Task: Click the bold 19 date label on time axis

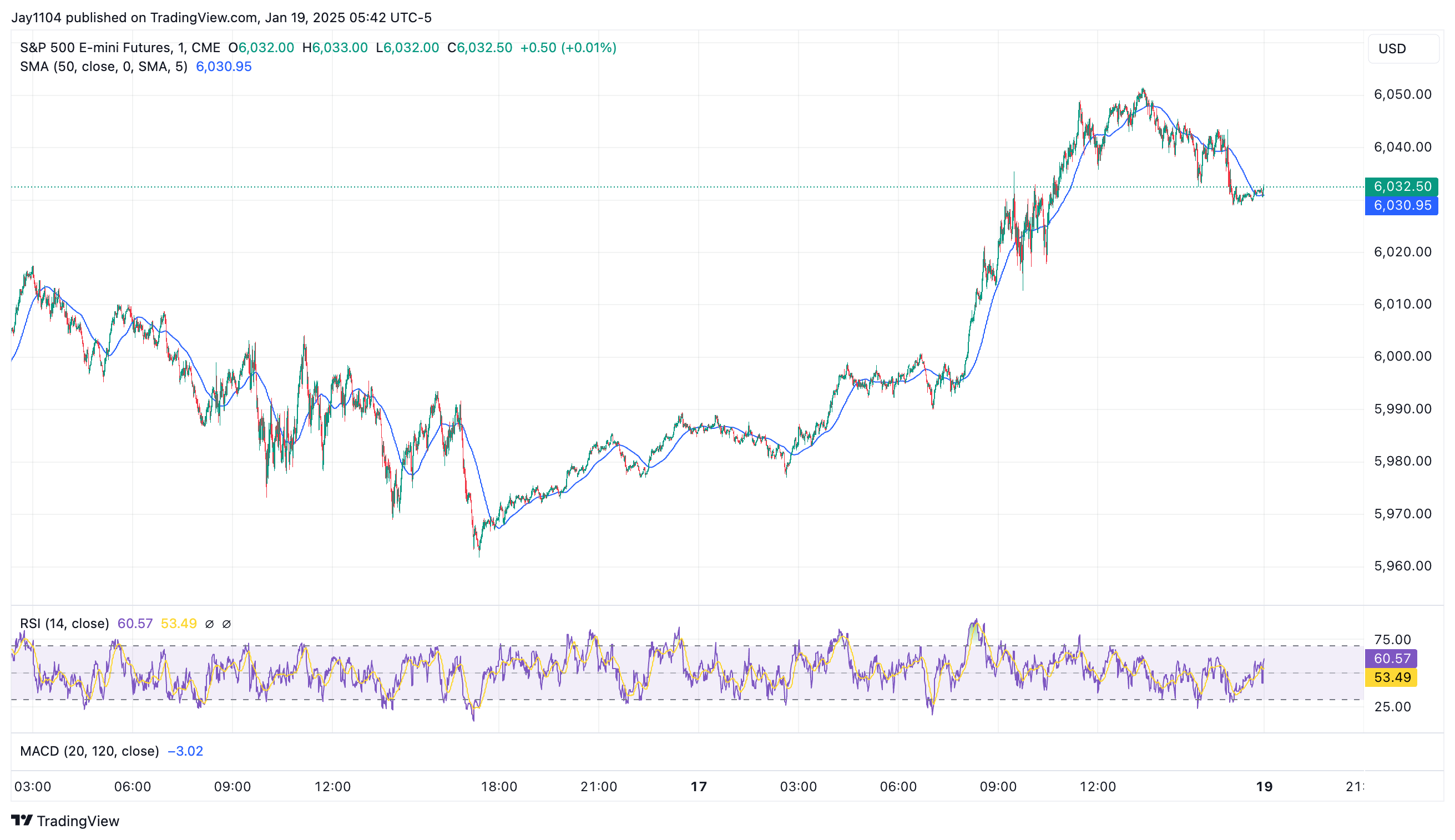Action: coord(1264,787)
